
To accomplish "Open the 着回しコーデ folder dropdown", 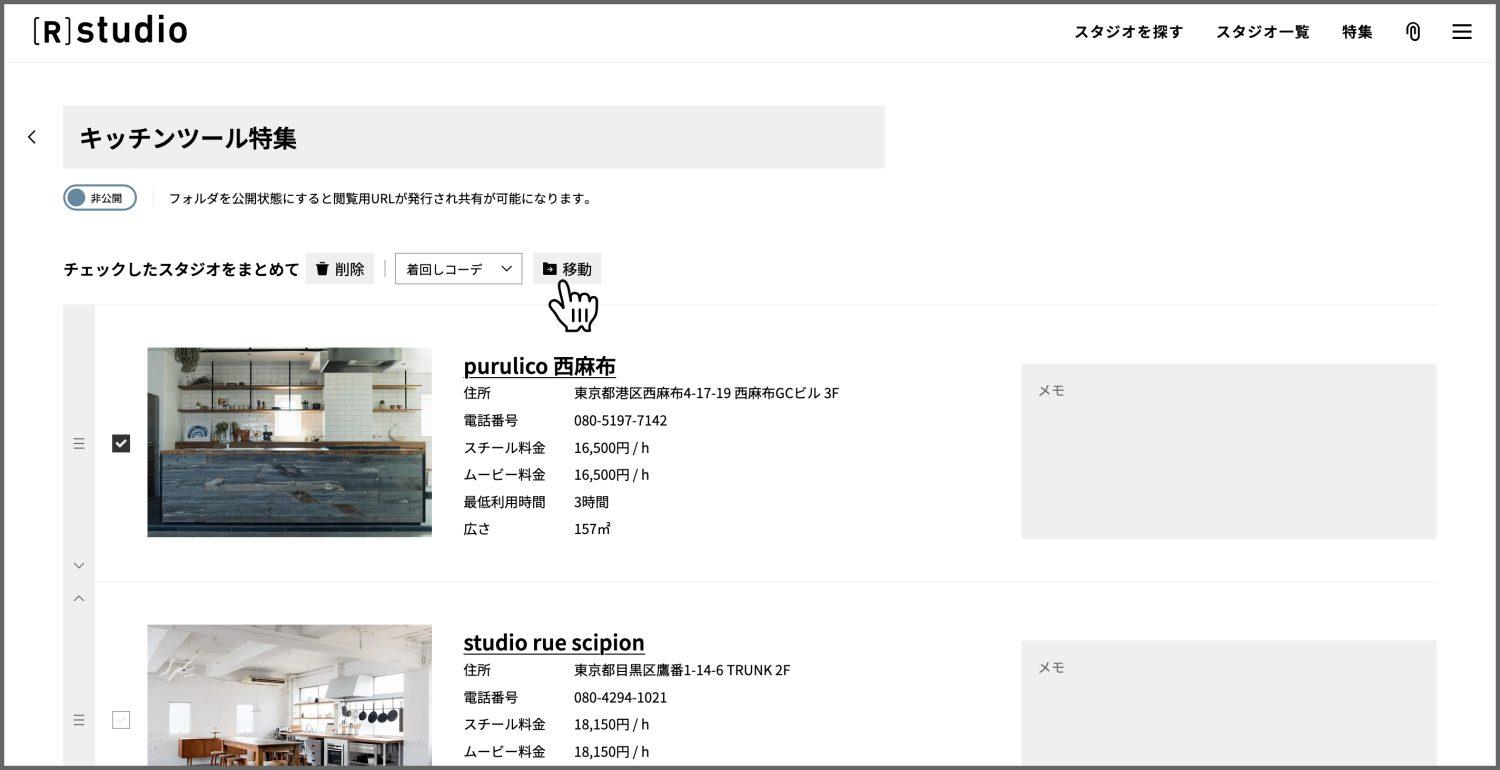I will 458,269.
